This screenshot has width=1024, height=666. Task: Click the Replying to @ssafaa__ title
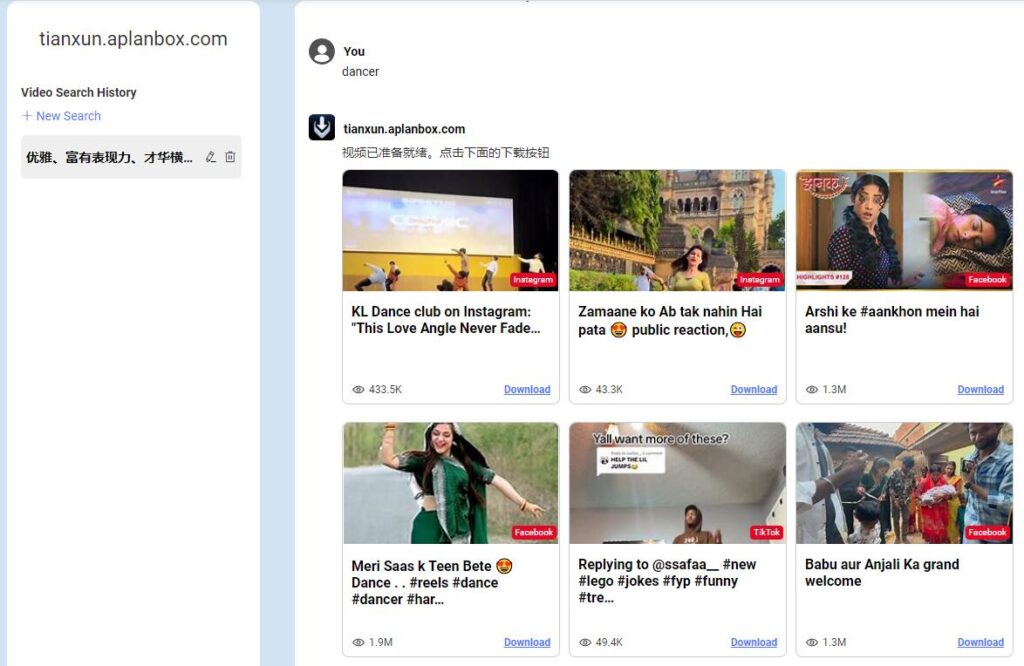[x=667, y=580]
